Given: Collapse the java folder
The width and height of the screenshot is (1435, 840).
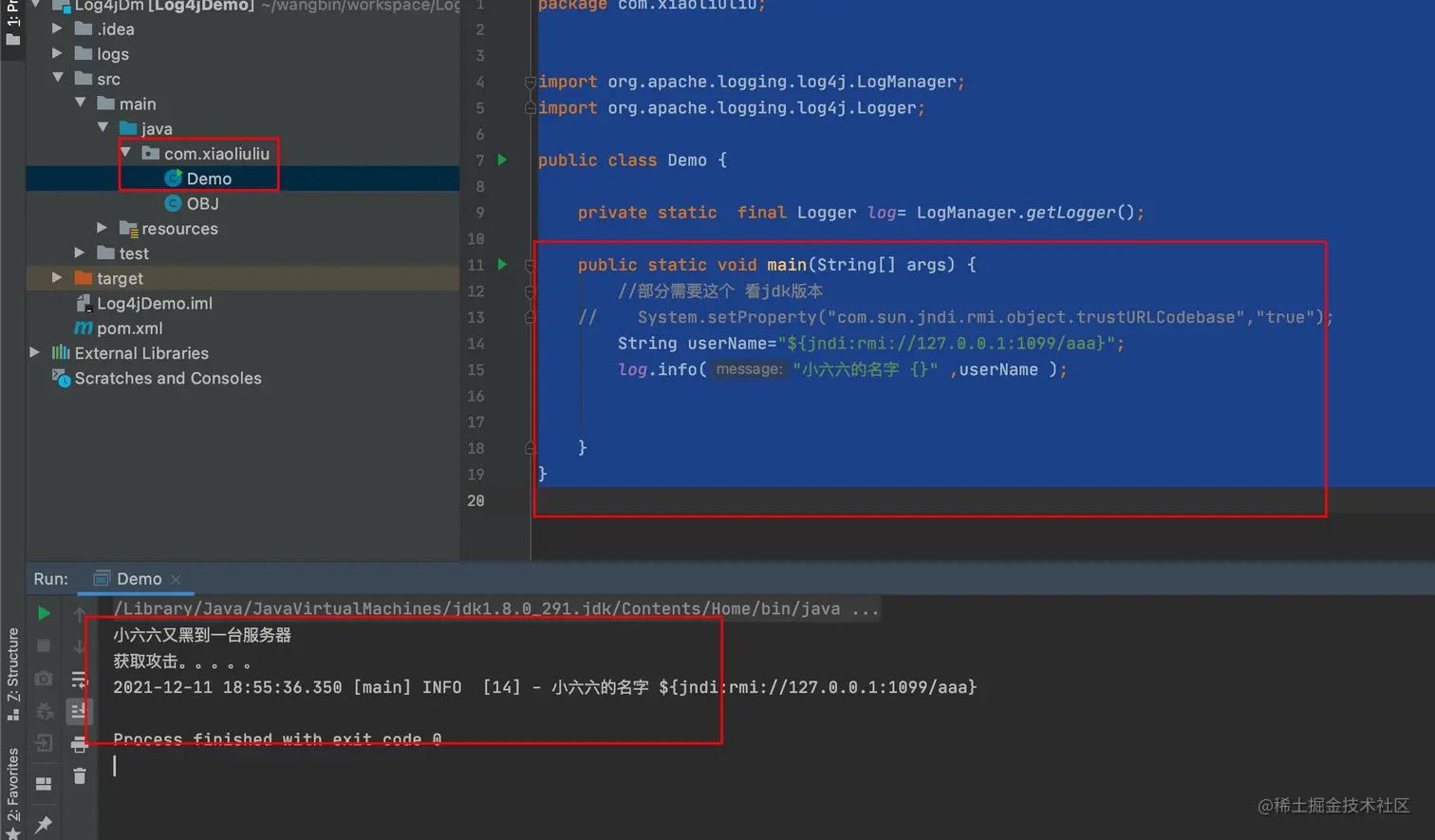Looking at the screenshot, I should pyautogui.click(x=103, y=127).
